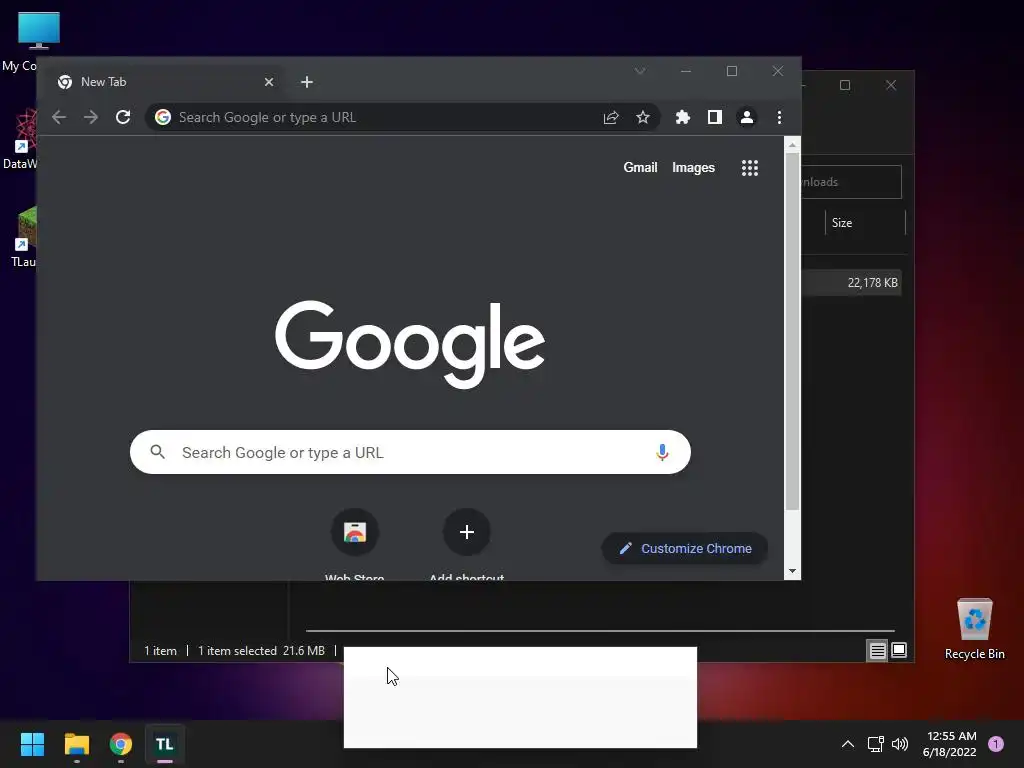This screenshot has height=768, width=1024.
Task: Open the Chrome profile avatar
Action: pos(746,117)
